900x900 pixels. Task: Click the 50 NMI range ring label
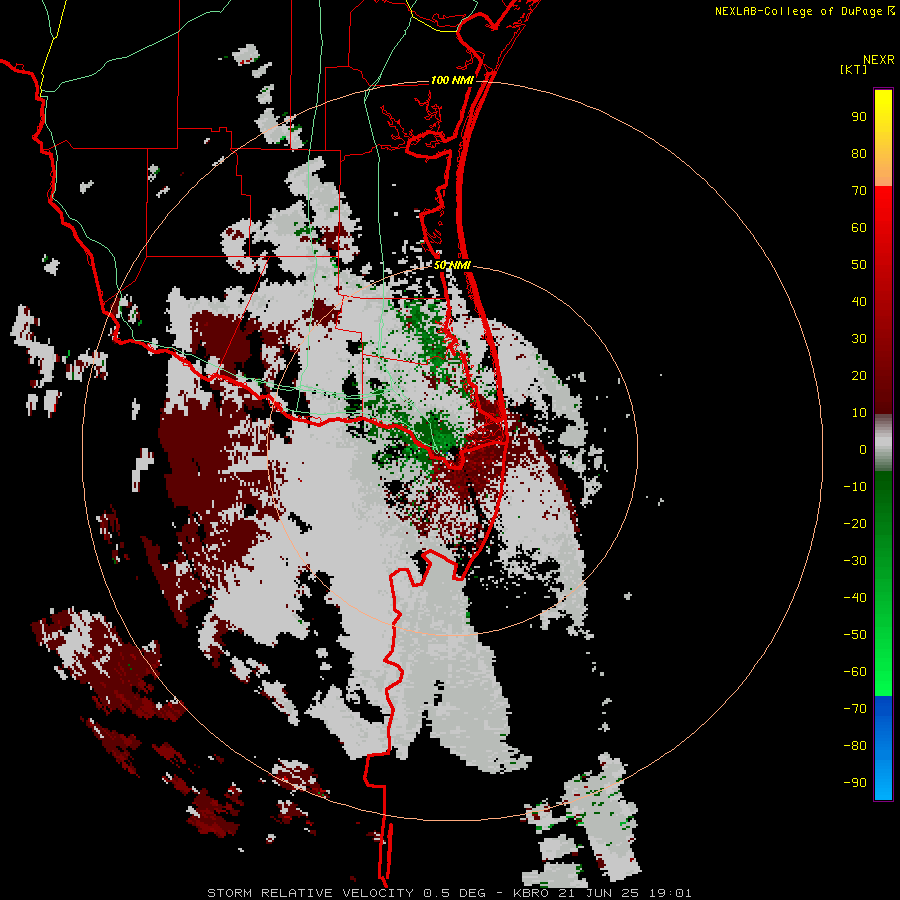pos(452,265)
